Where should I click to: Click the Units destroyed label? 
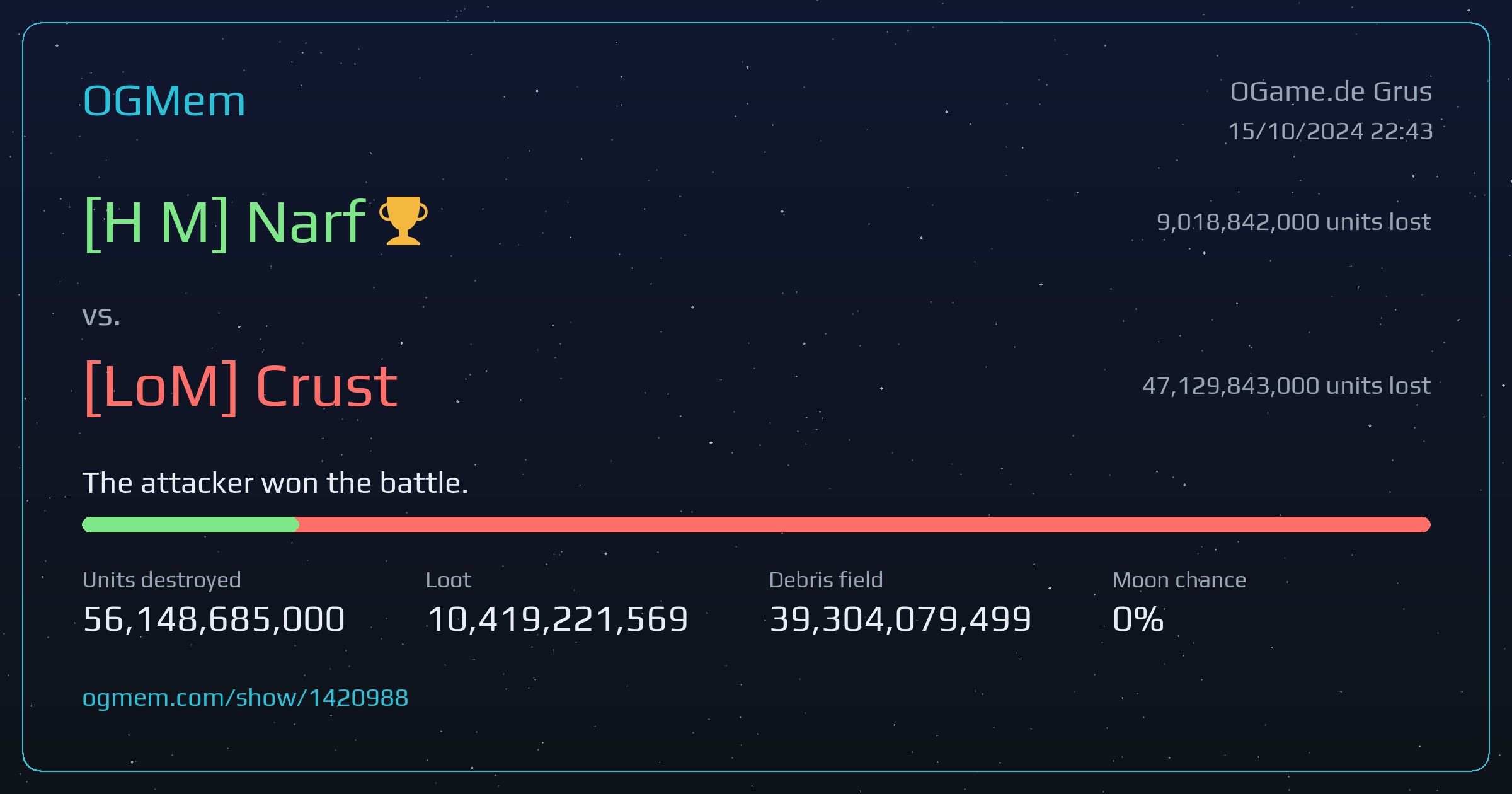(162, 580)
